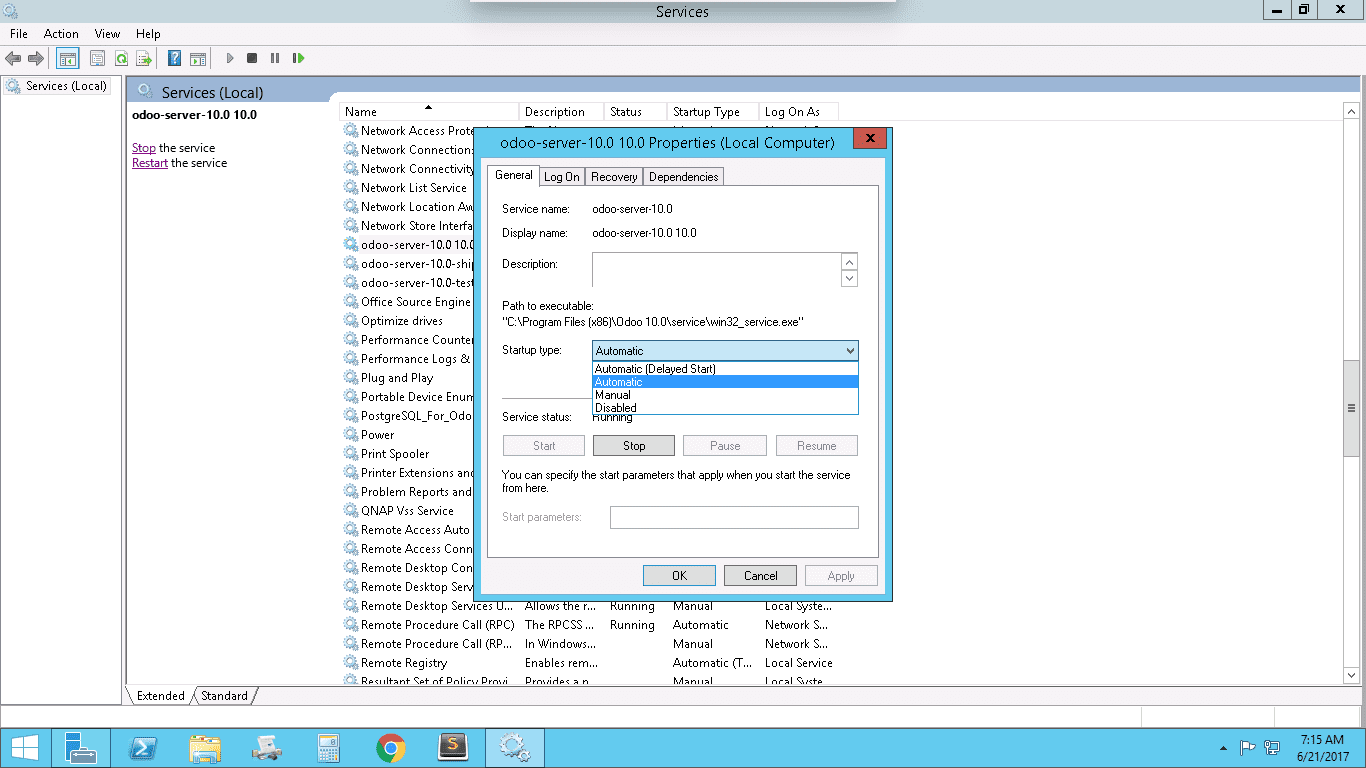
Task: Select the Network List Service row
Action: (408, 188)
